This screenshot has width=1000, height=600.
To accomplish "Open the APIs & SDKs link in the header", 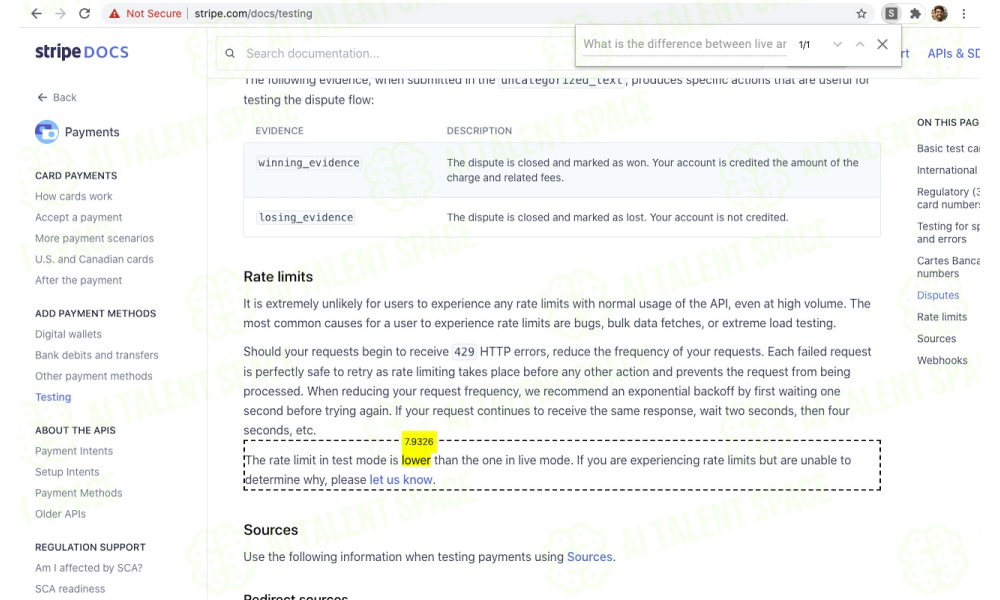I will (x=953, y=54).
